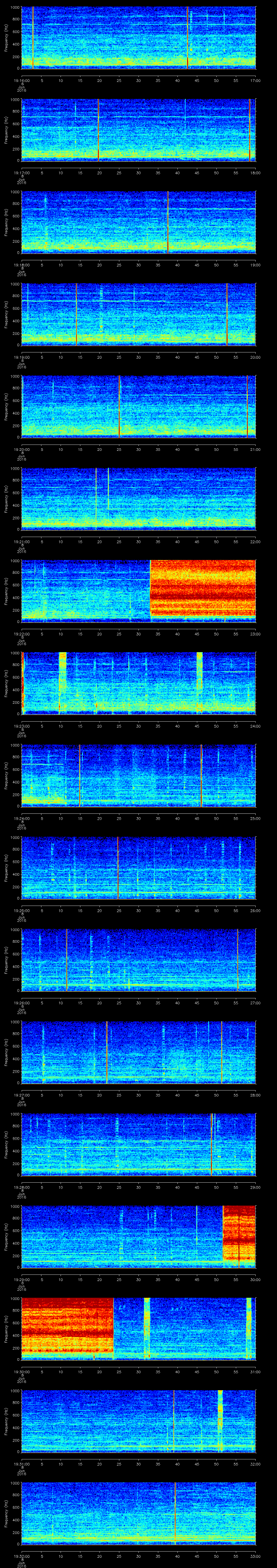The width and height of the screenshot is (277, 1568).
Task: Click the '19:23:00' start time label
Action: pyautogui.click(x=22, y=726)
